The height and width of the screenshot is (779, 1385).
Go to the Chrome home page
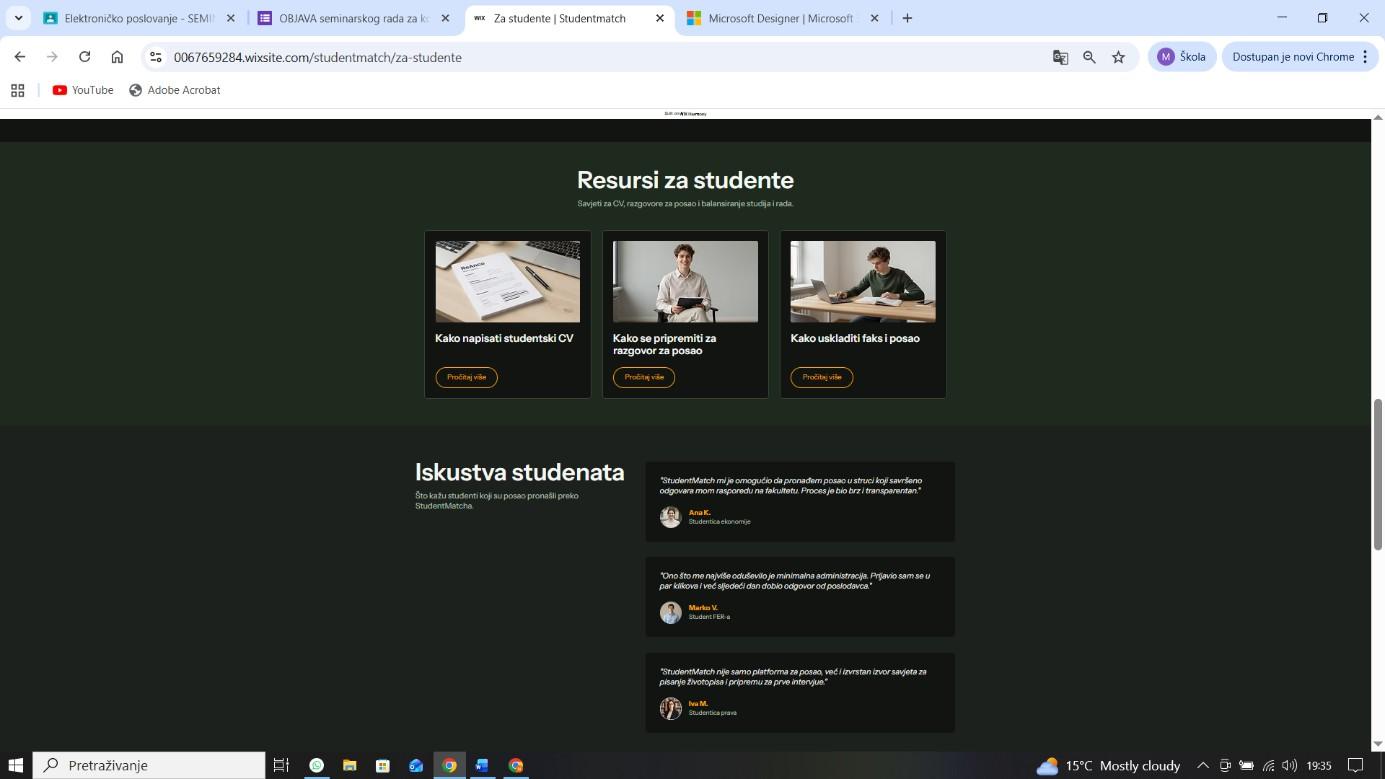(x=117, y=57)
